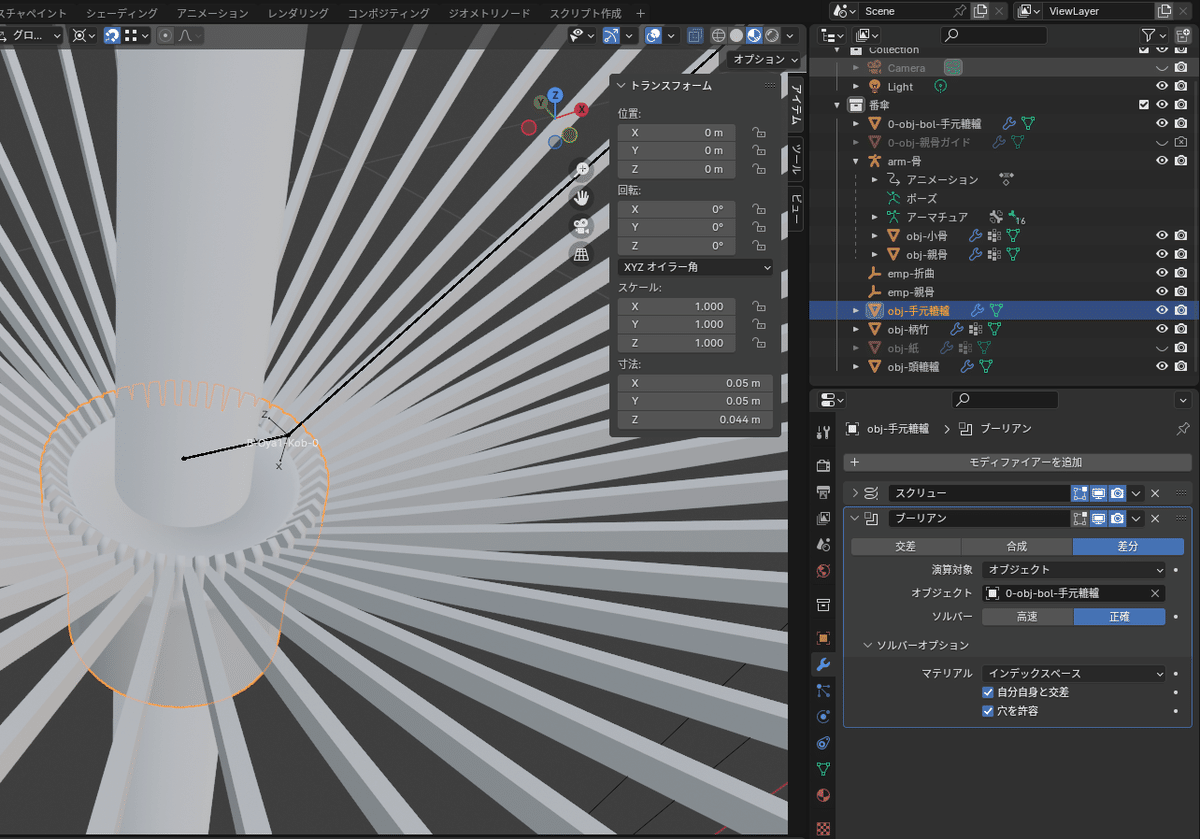This screenshot has height=839, width=1200.
Task: Open the Tool properties tab icon
Action: pos(823,432)
